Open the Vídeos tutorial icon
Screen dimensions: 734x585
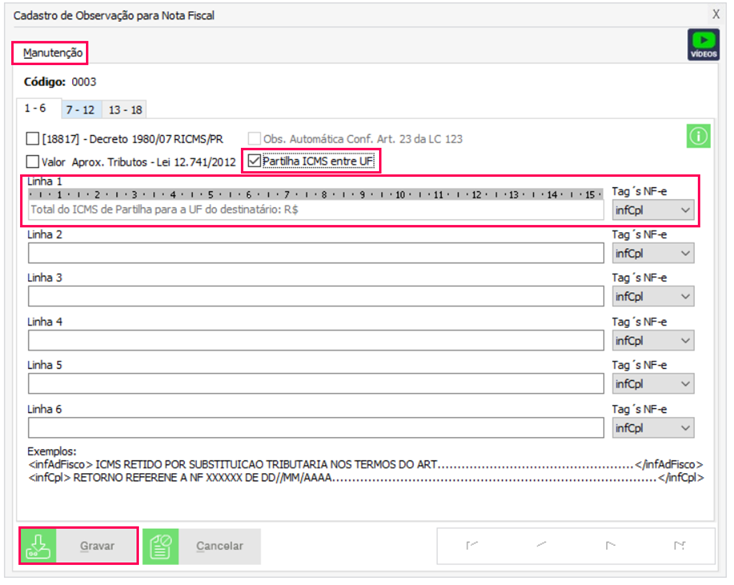703,45
